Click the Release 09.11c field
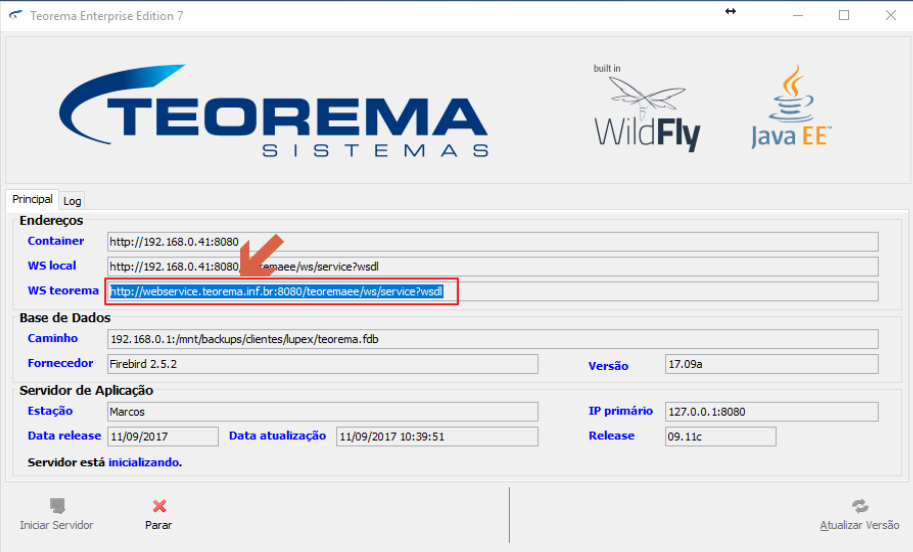Screen dimensions: 913x552 (720, 437)
